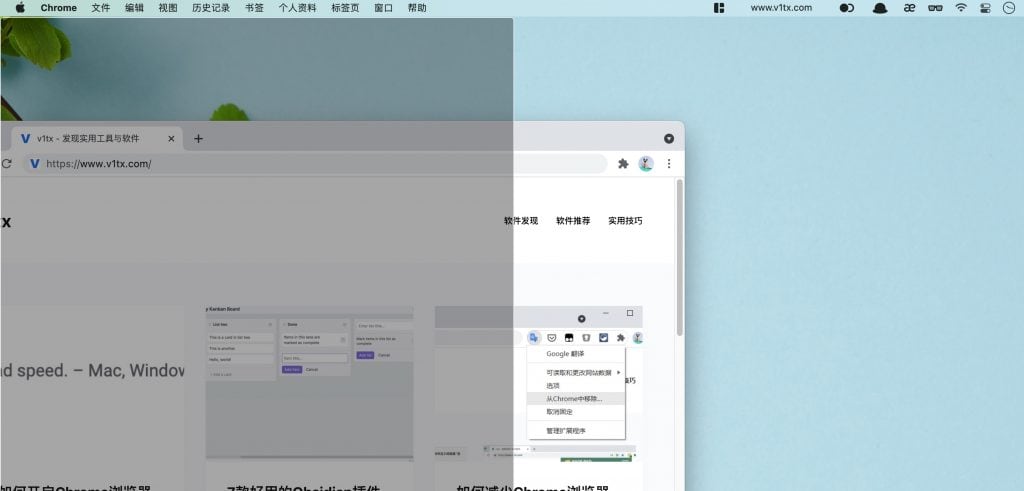Open the 窗口 menu
This screenshot has height=491, width=1024.
click(x=383, y=8)
